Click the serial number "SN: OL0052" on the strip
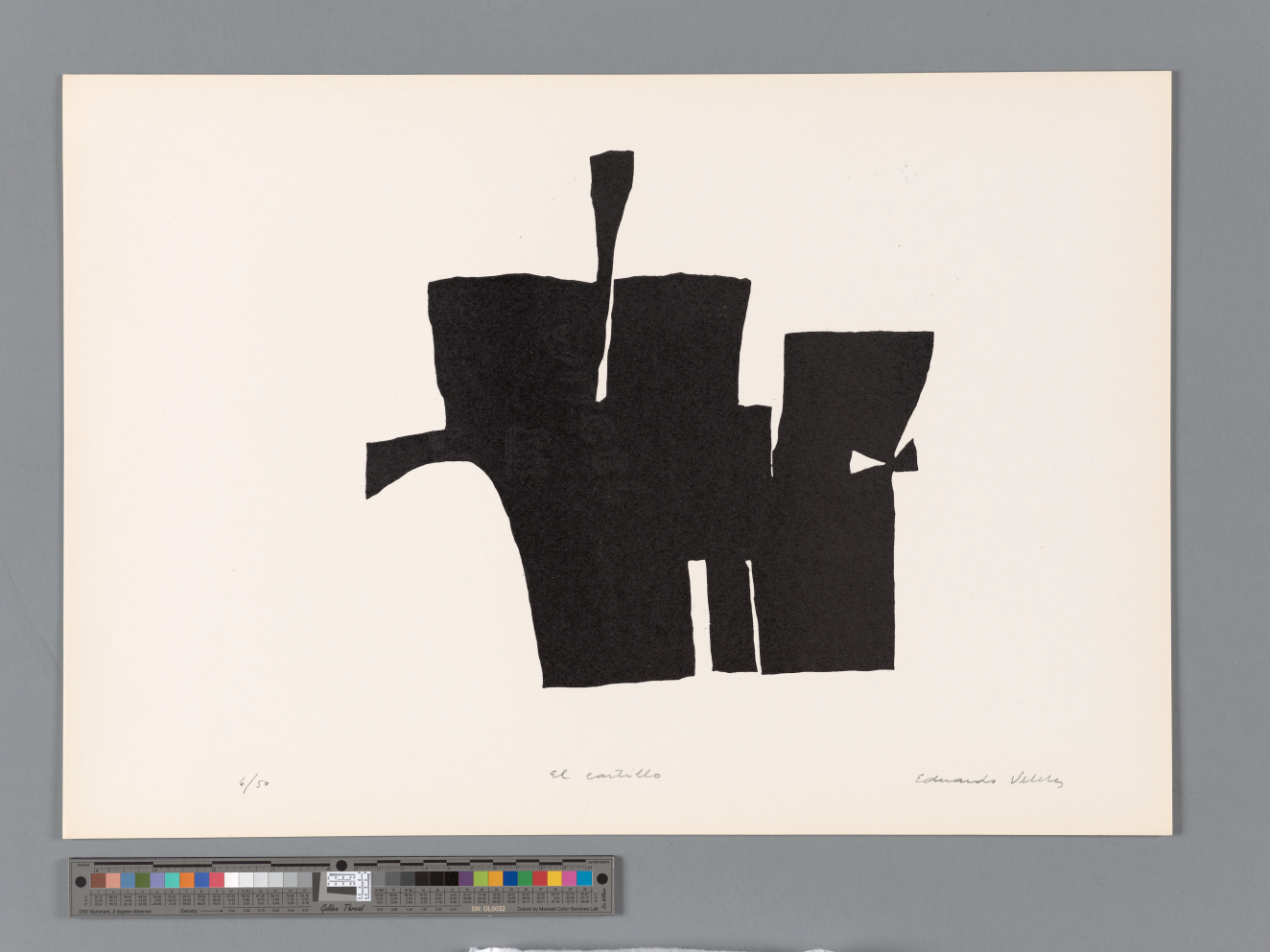The image size is (1270, 952). coord(488,909)
